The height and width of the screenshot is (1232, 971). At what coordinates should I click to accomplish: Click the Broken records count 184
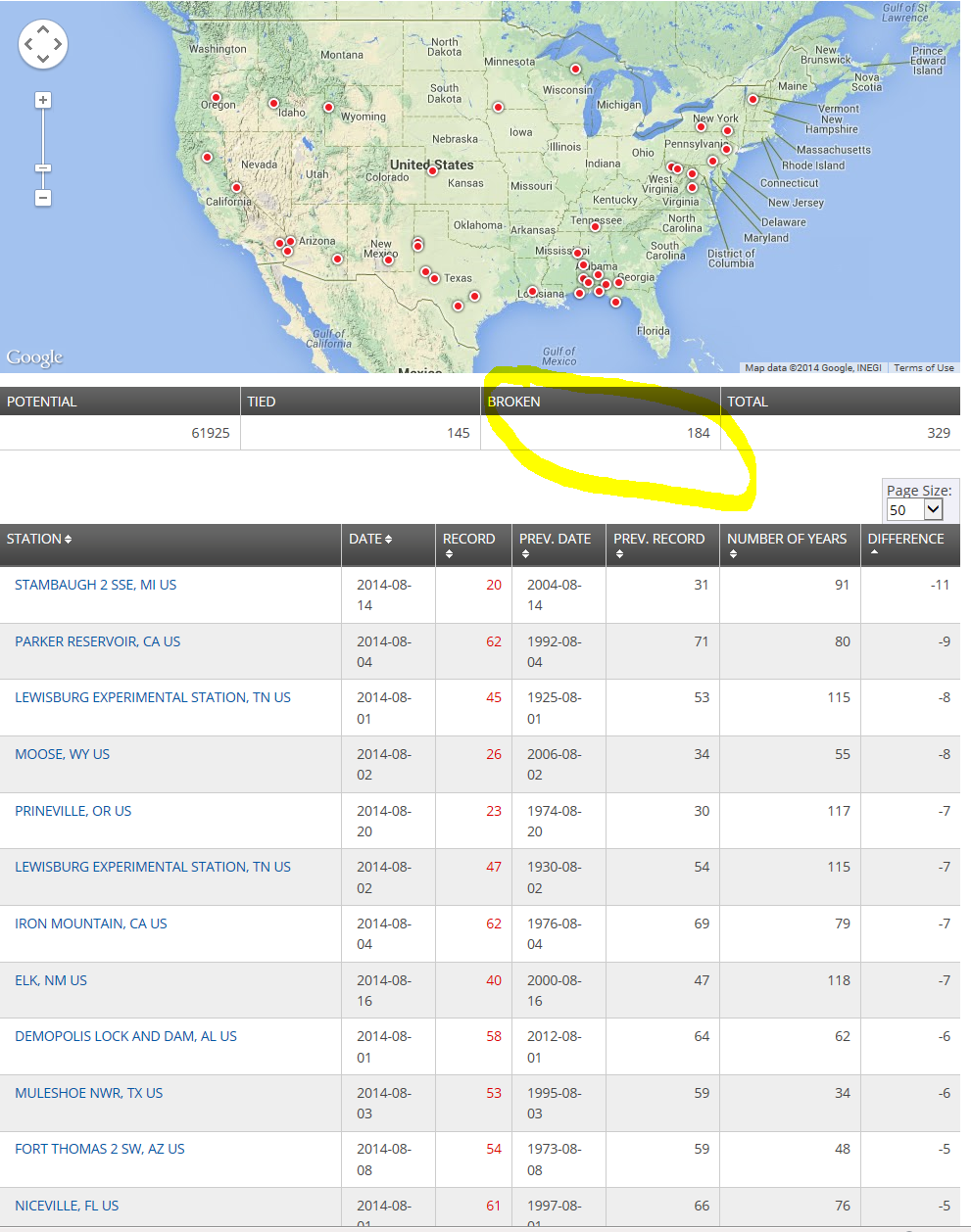(698, 433)
